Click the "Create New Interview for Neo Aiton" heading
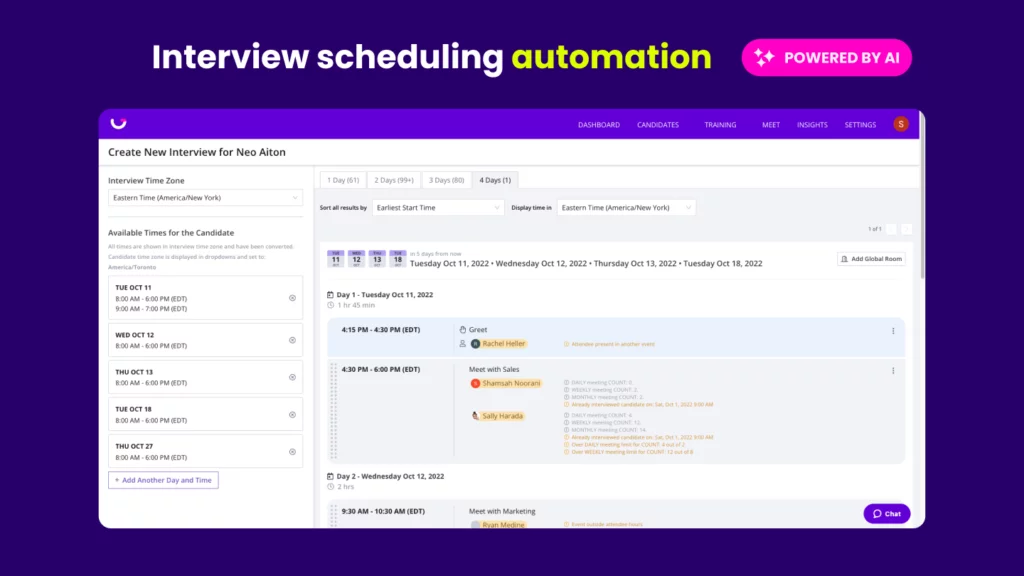The image size is (1024, 576). [197, 152]
